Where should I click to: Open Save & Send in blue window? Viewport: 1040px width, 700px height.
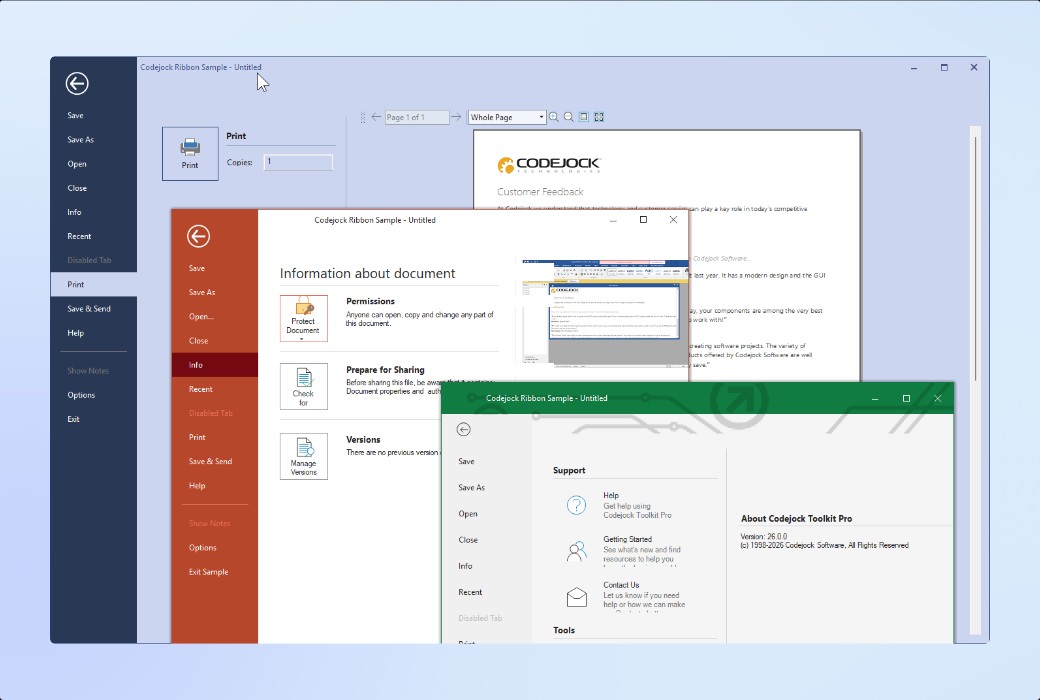pos(94,309)
